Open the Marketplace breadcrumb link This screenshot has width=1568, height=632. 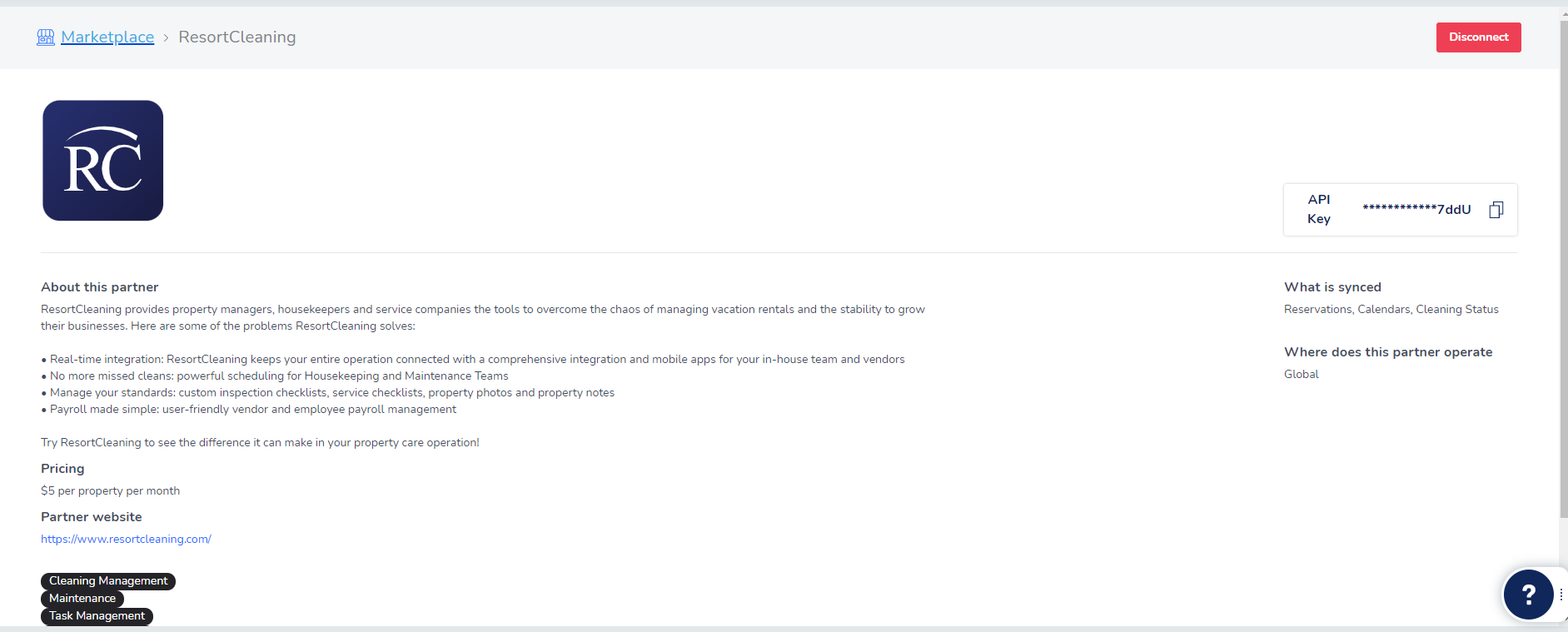(107, 37)
